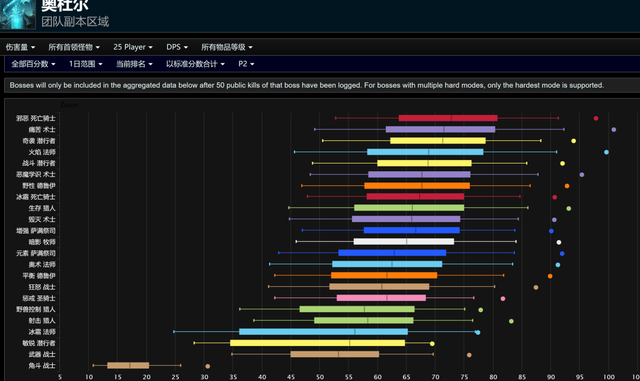Click the 惩戒 圣骑士 row label
Viewport: 640px width, 381px height.
(39, 298)
